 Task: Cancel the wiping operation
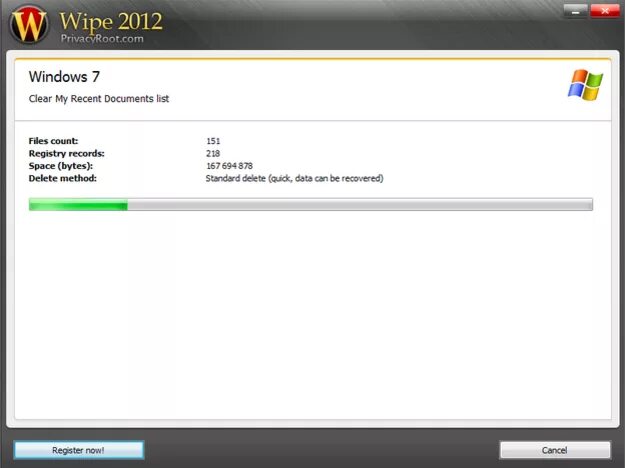click(x=555, y=450)
